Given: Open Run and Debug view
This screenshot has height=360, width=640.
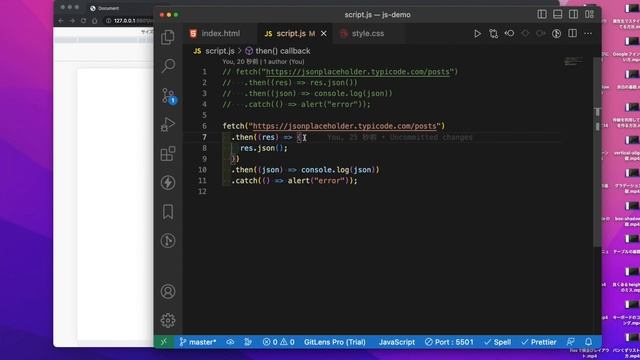Looking at the screenshot, I should point(168,124).
